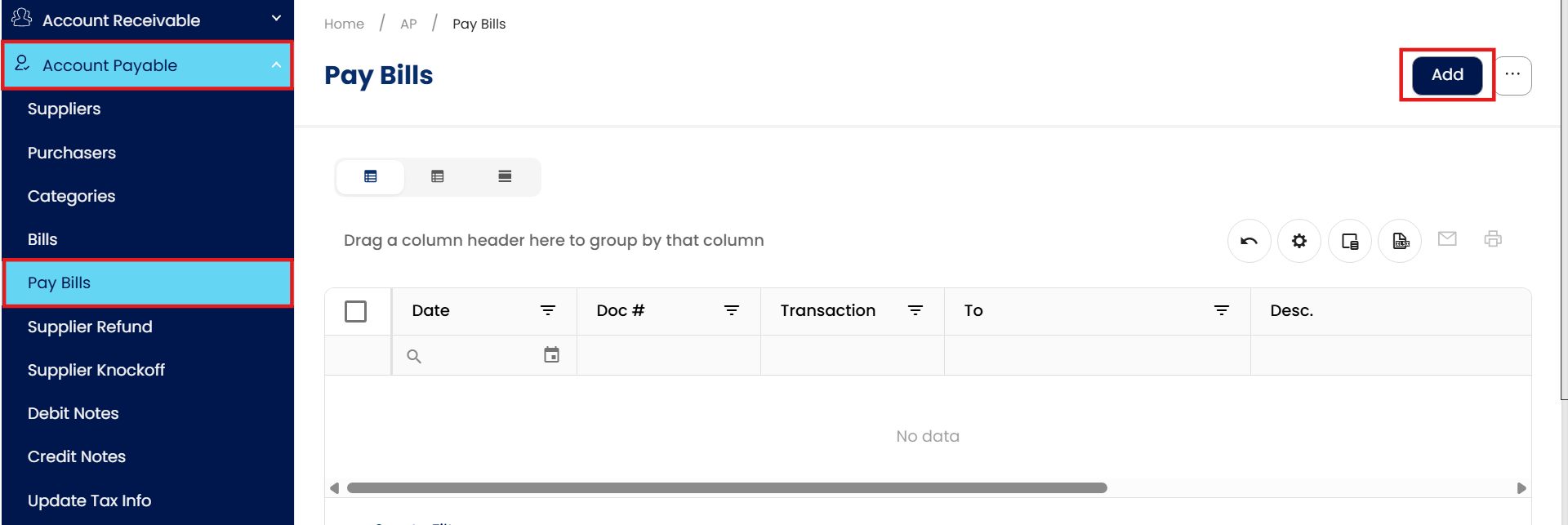This screenshot has height=525, width=1568.
Task: Go to Debit Notes menu item
Action: (x=73, y=413)
